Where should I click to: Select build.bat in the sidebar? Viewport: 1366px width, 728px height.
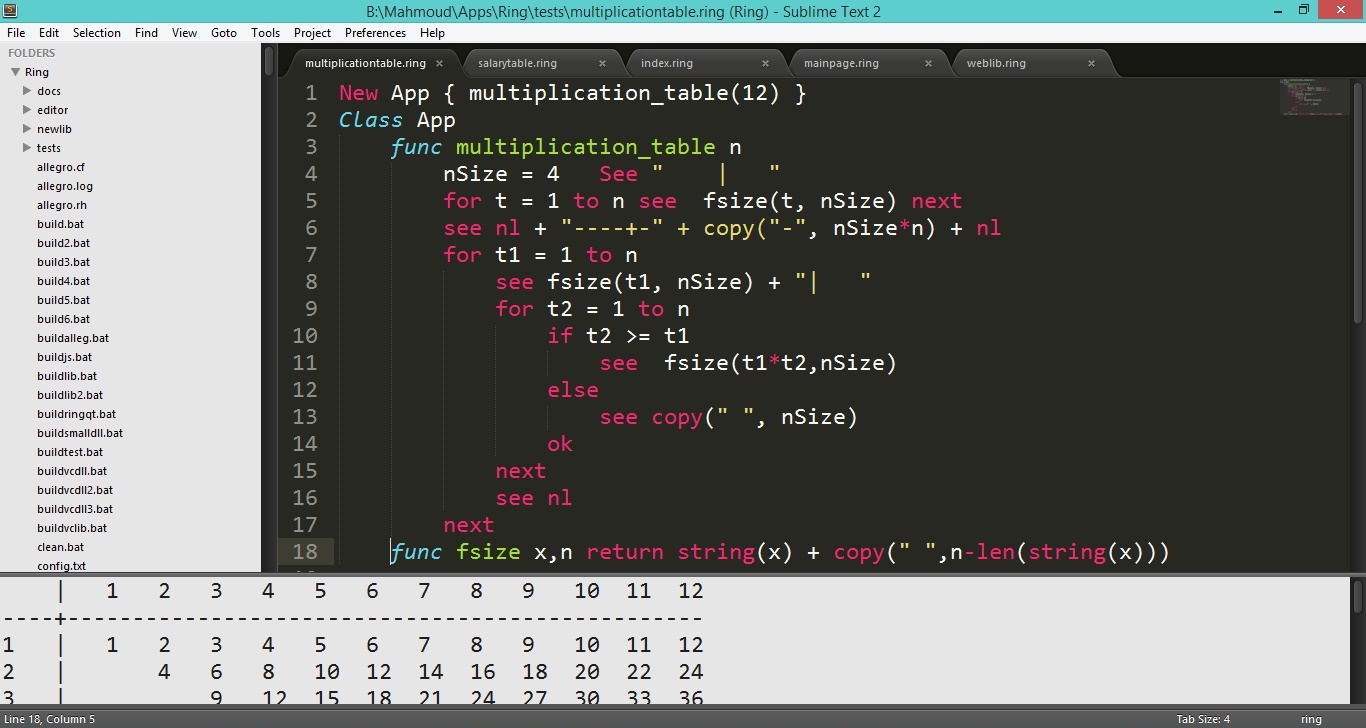coord(59,224)
